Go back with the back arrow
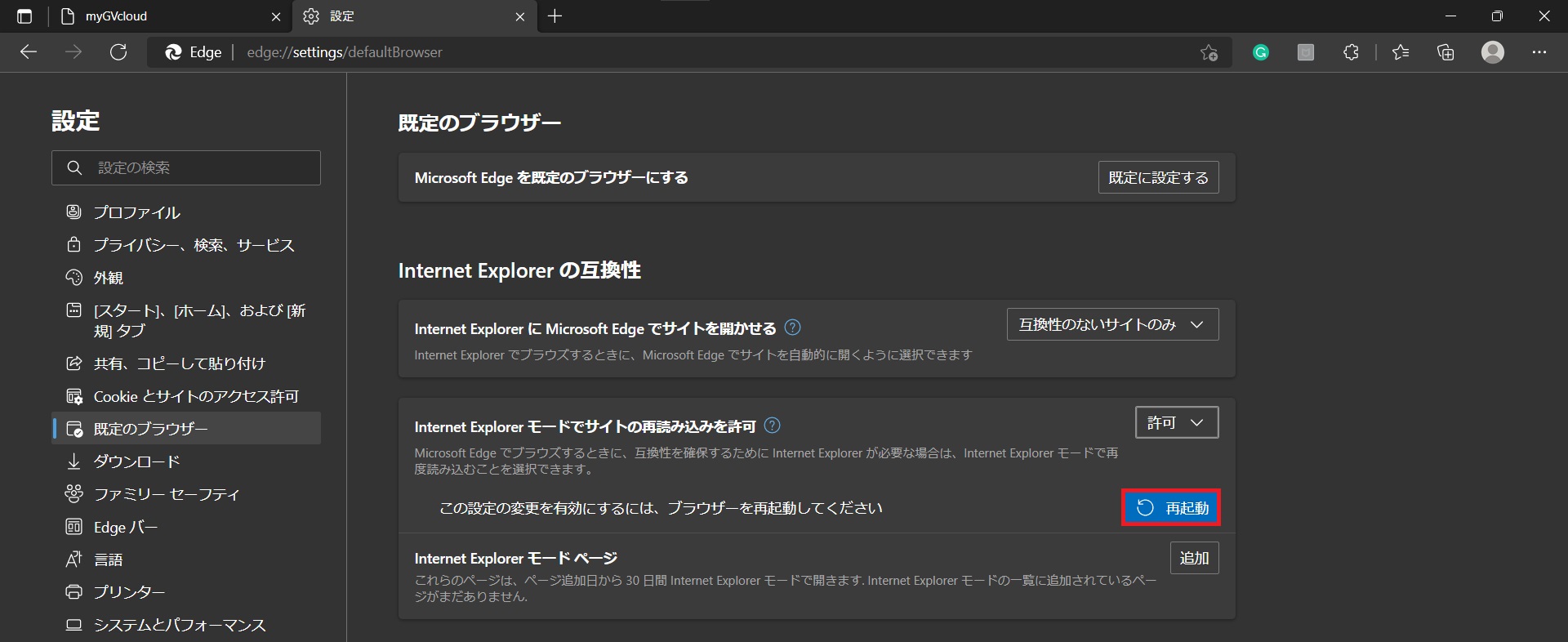Screen dimensions: 1568x642 click(x=29, y=52)
